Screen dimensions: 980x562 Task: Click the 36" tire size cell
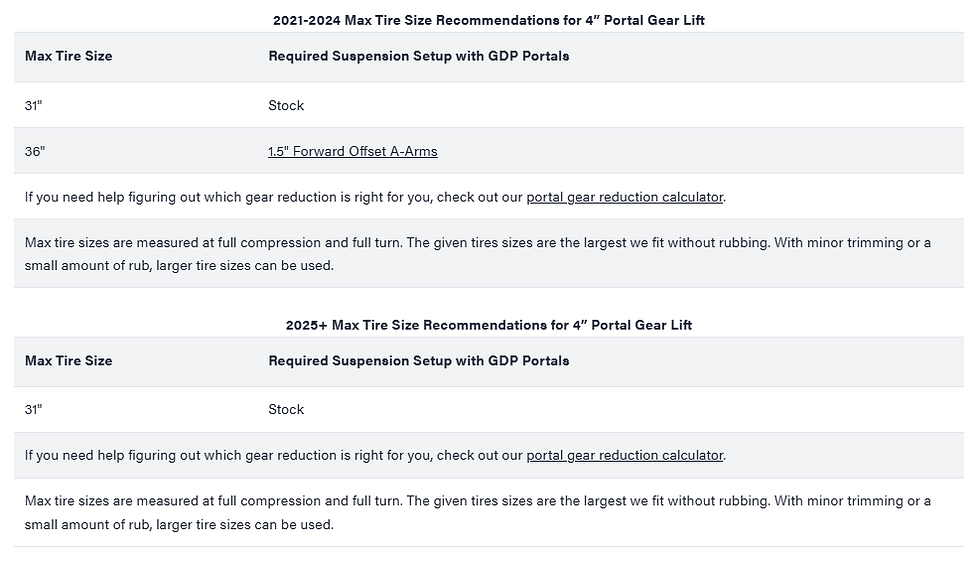(x=35, y=152)
